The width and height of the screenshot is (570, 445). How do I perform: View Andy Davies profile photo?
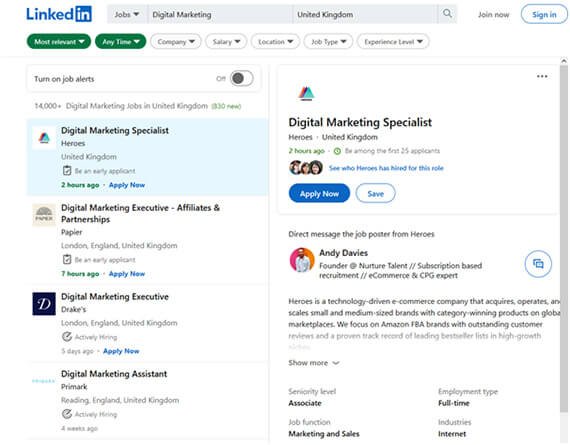click(302, 260)
